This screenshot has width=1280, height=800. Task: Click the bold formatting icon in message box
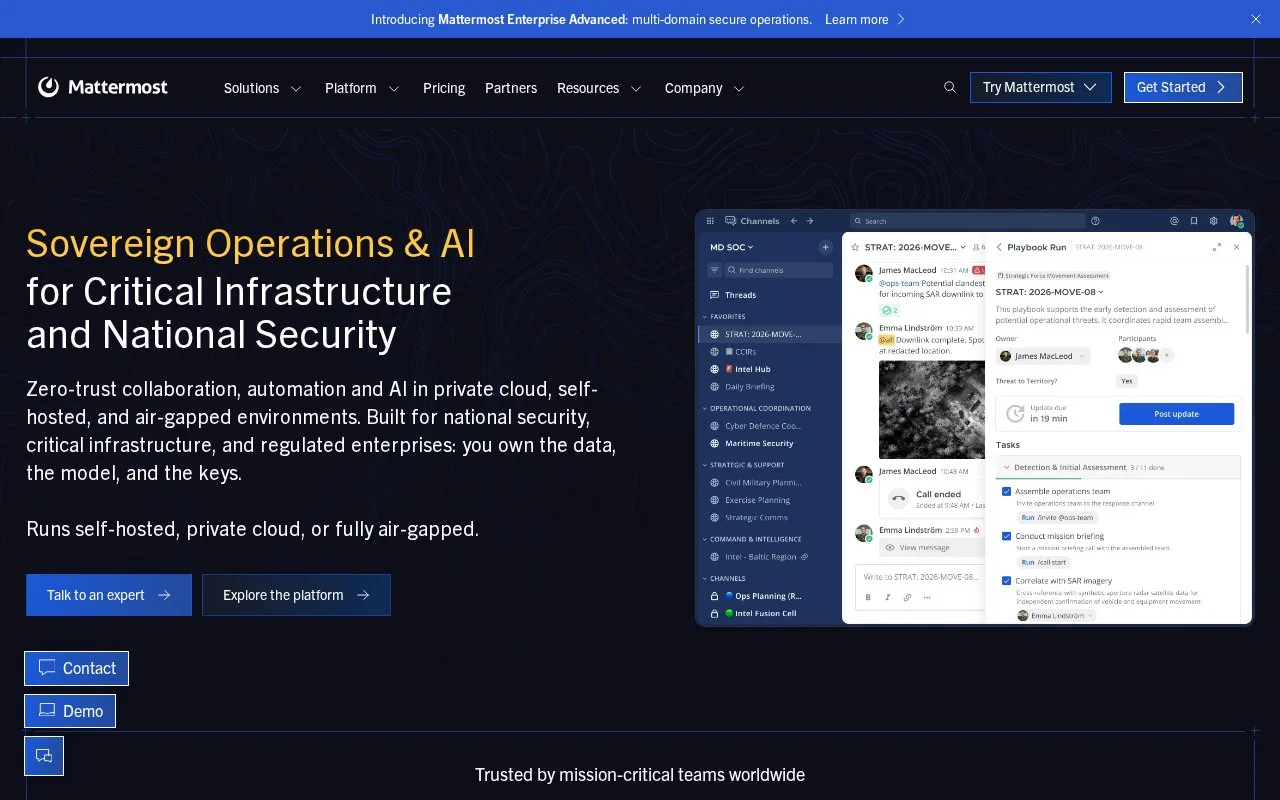coord(868,597)
